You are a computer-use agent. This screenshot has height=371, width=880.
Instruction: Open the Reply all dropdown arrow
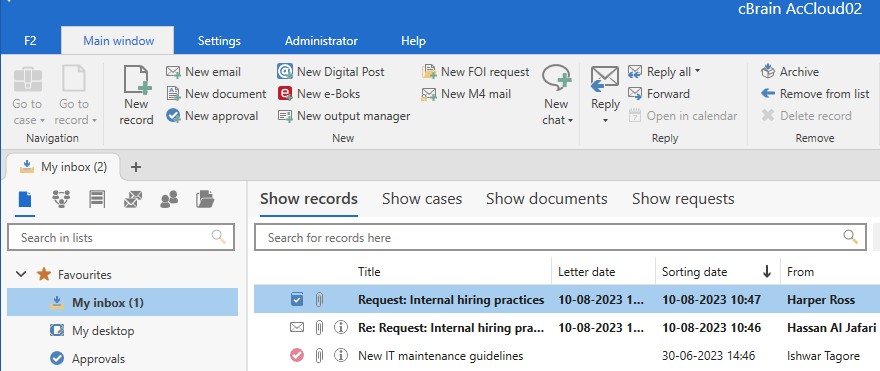[x=698, y=71]
